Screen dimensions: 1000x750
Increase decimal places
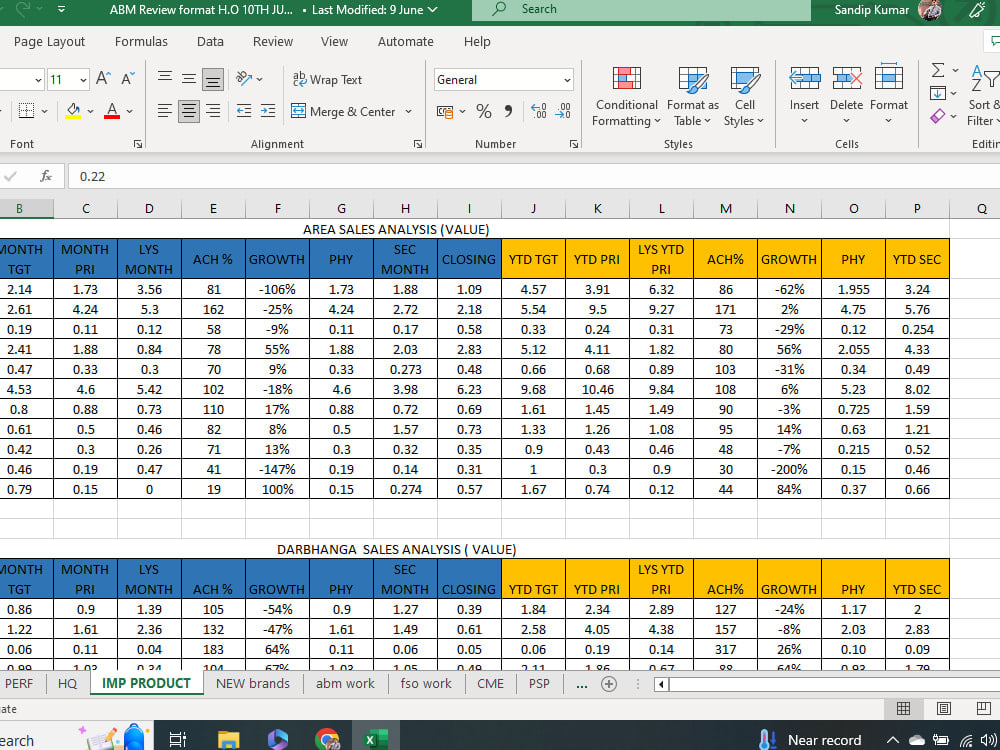click(539, 112)
